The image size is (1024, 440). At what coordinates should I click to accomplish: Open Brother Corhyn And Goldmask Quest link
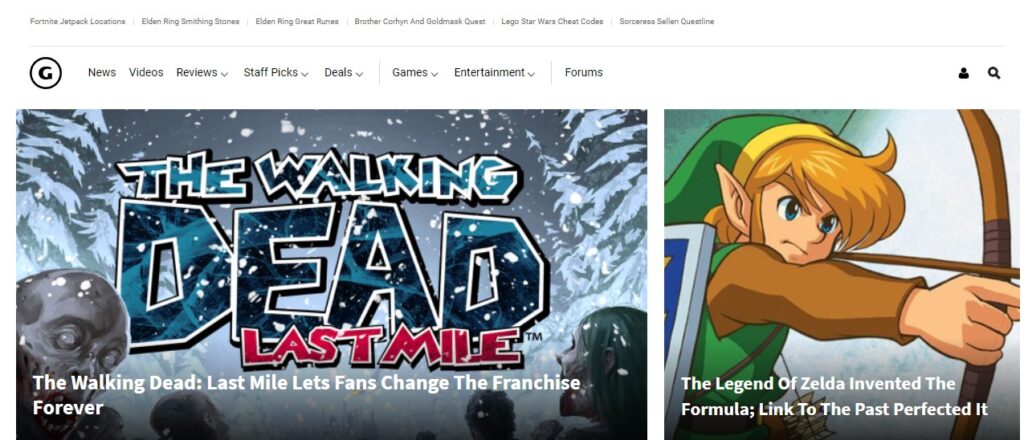pyautogui.click(x=420, y=22)
